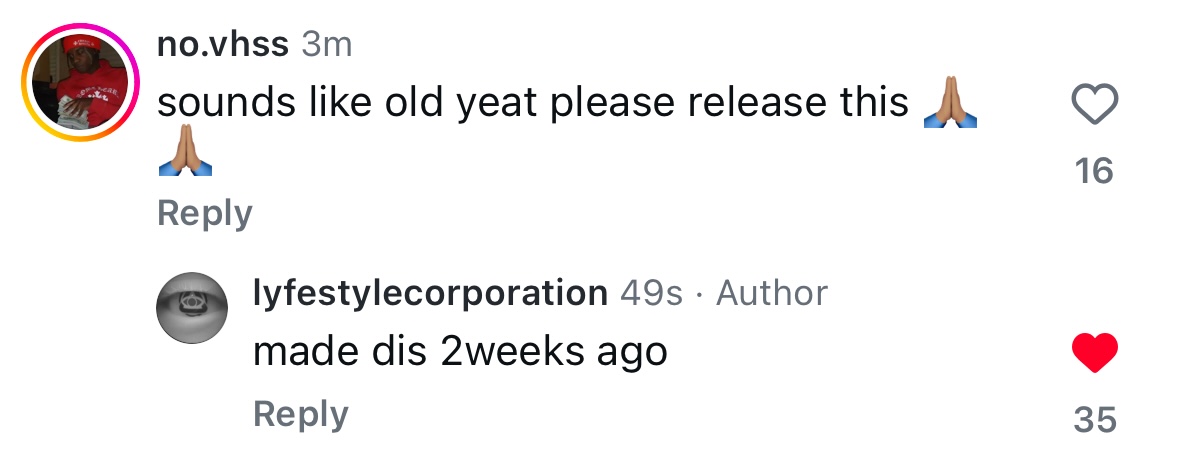This screenshot has height=464, width=1179.
Task: Reply to the no.vhss comment
Action: [x=205, y=214]
